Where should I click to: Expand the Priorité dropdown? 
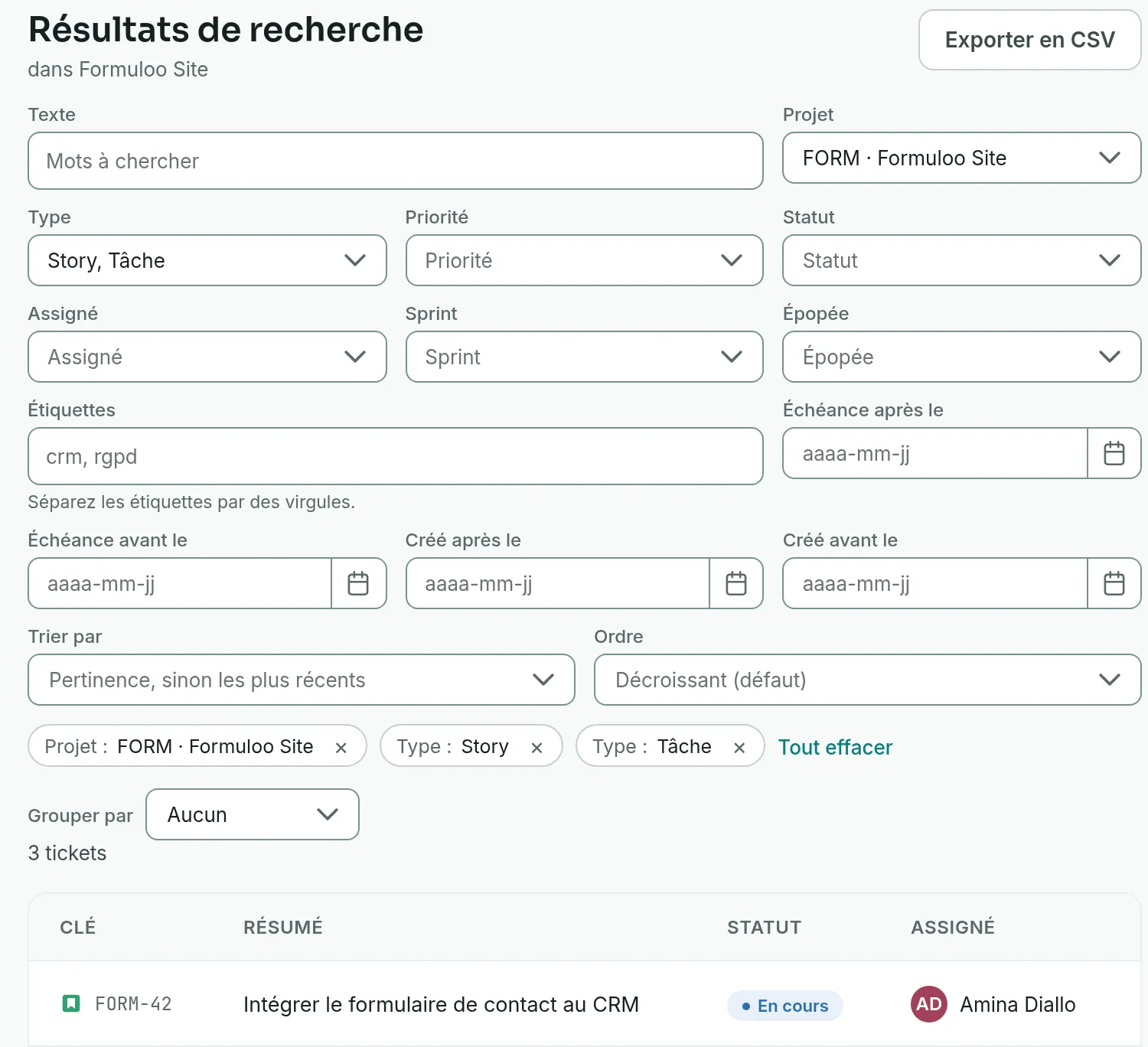(585, 260)
